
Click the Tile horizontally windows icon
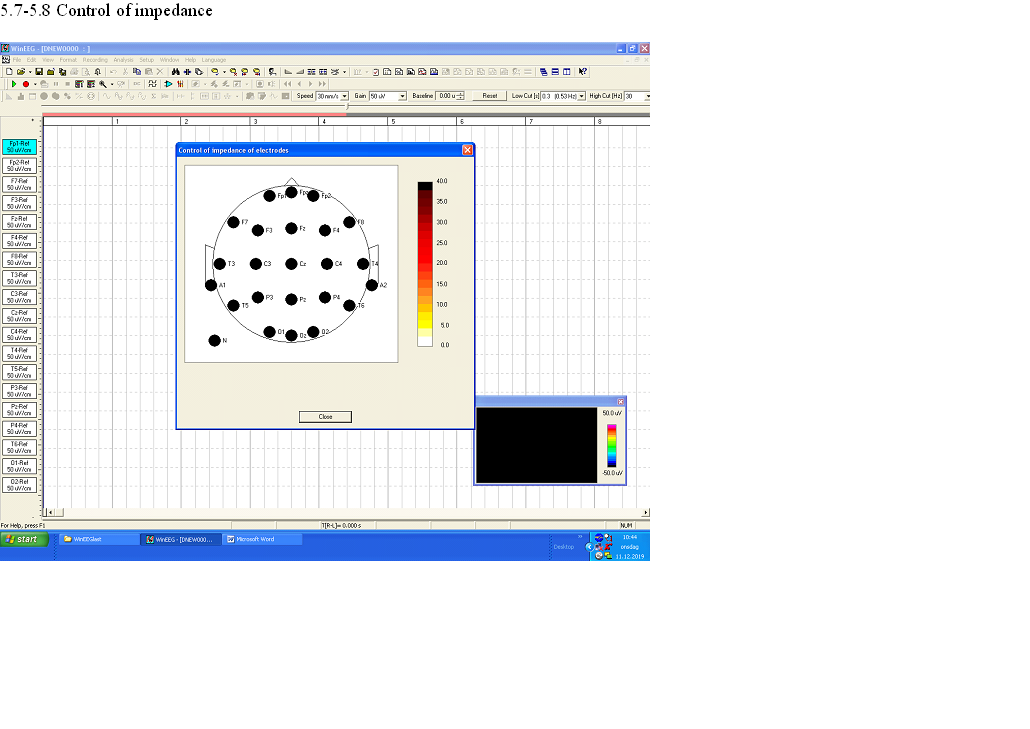(x=555, y=72)
